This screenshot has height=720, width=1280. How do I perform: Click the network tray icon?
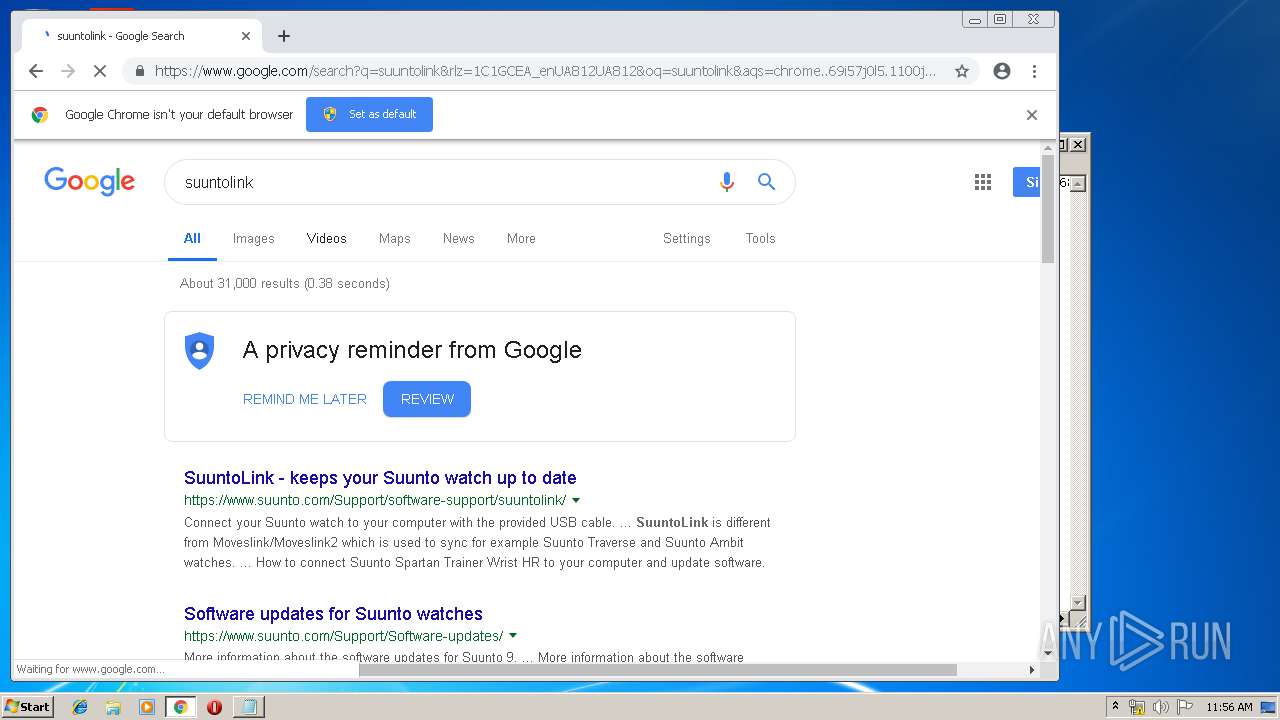coord(1137,707)
